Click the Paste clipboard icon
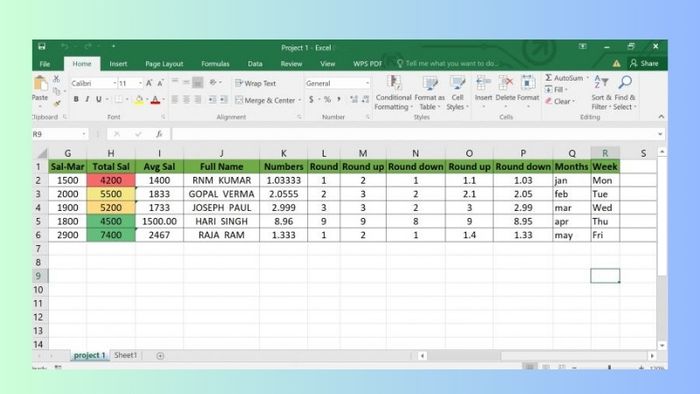Screen dimensions: 700x394 tap(40, 83)
